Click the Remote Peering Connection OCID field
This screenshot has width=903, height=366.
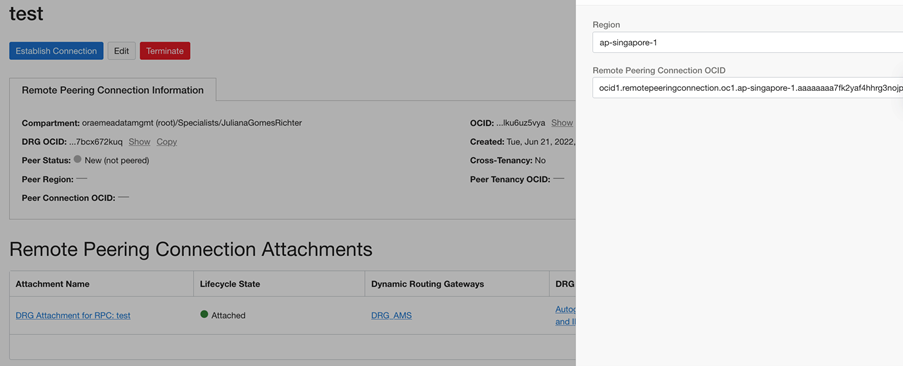[x=748, y=87]
